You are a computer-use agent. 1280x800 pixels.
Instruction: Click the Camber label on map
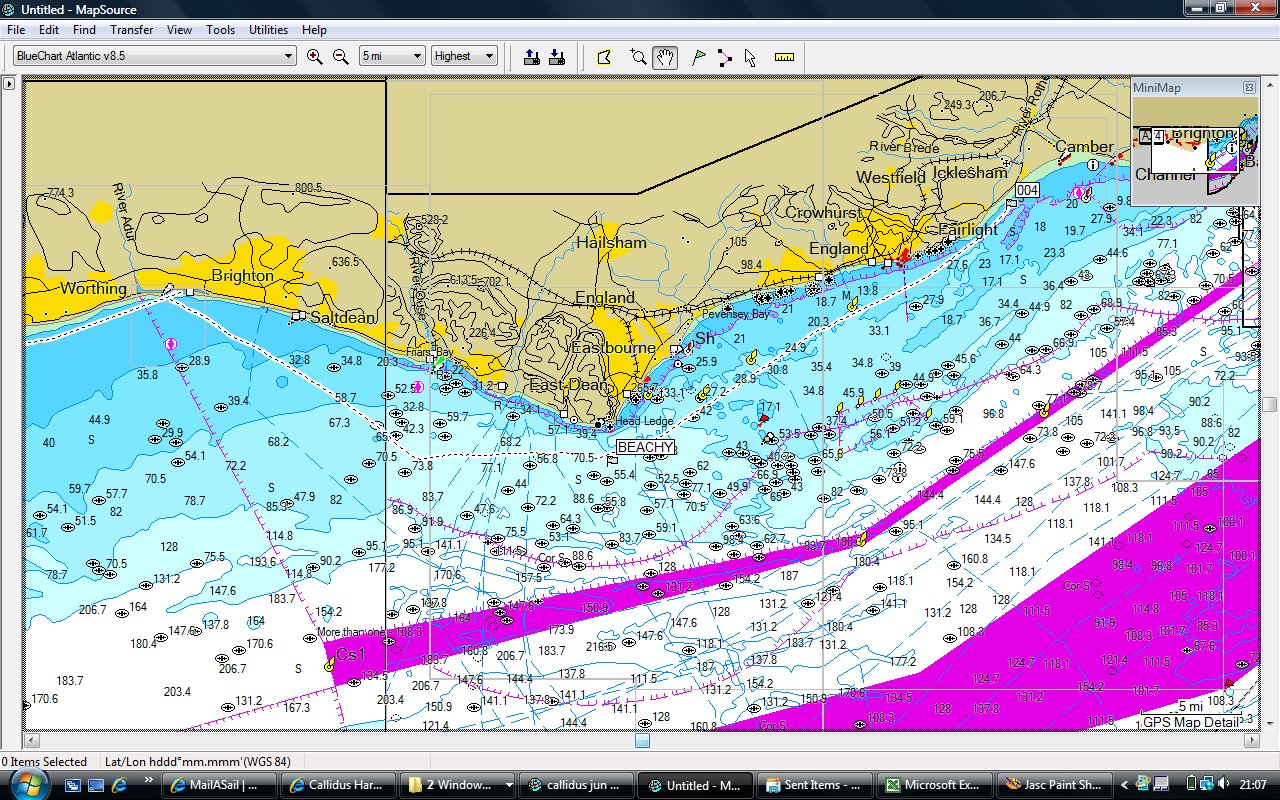tap(1084, 147)
